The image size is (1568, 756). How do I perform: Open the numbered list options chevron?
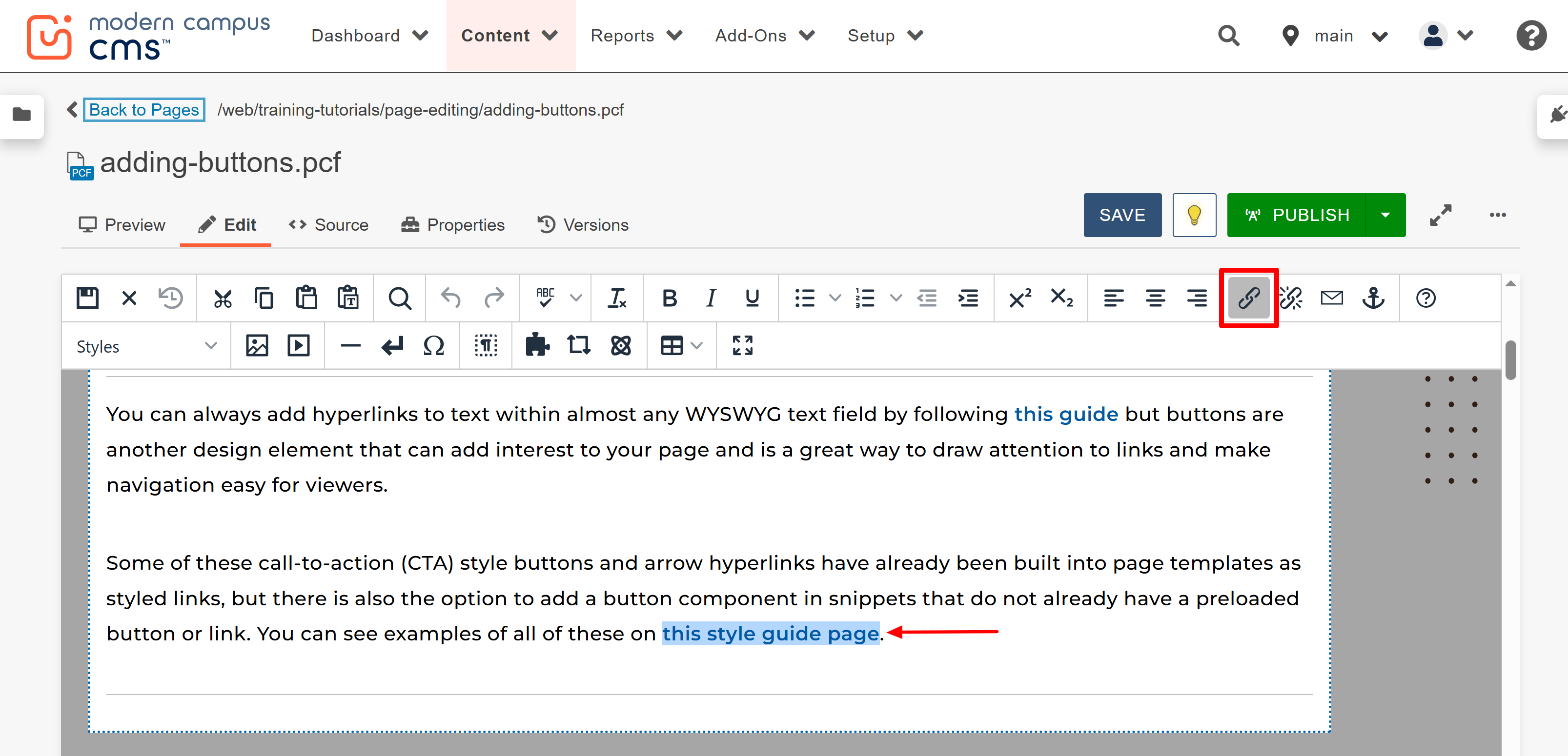coord(896,298)
